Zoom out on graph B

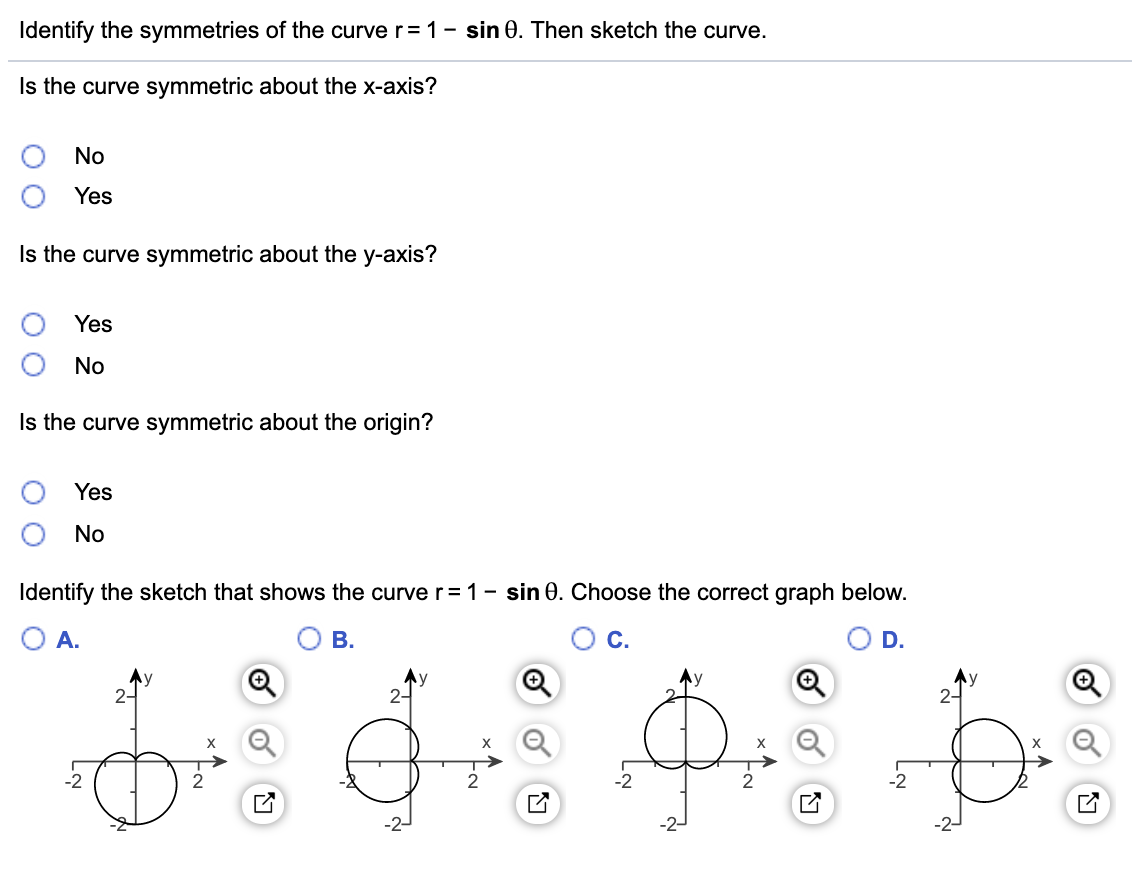(537, 742)
